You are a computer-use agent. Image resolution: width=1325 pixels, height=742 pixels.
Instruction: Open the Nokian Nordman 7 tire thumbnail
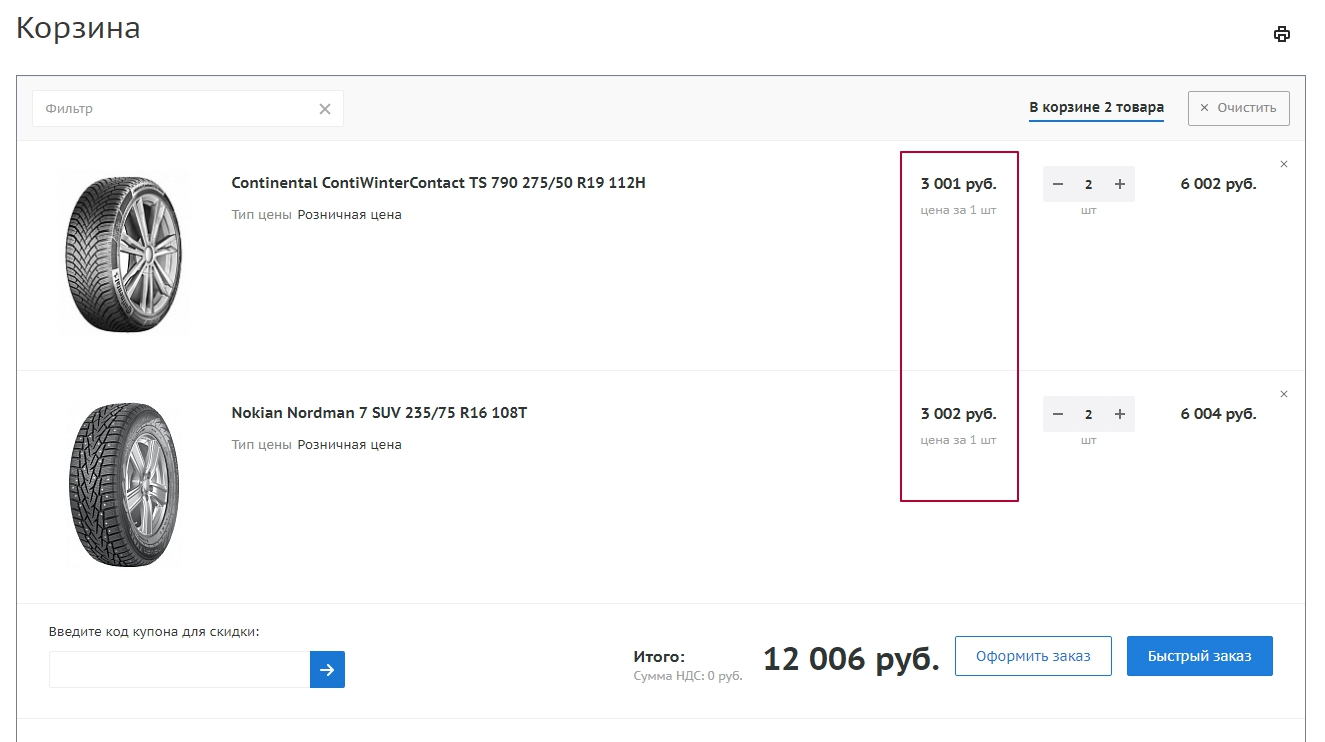point(125,485)
